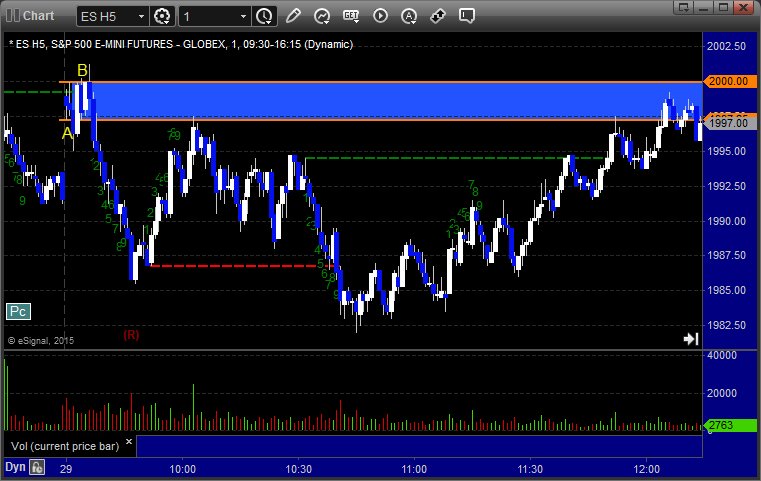Click the 1985.00 price axis label
Image resolution: width=761 pixels, height=481 pixels.
coord(727,290)
